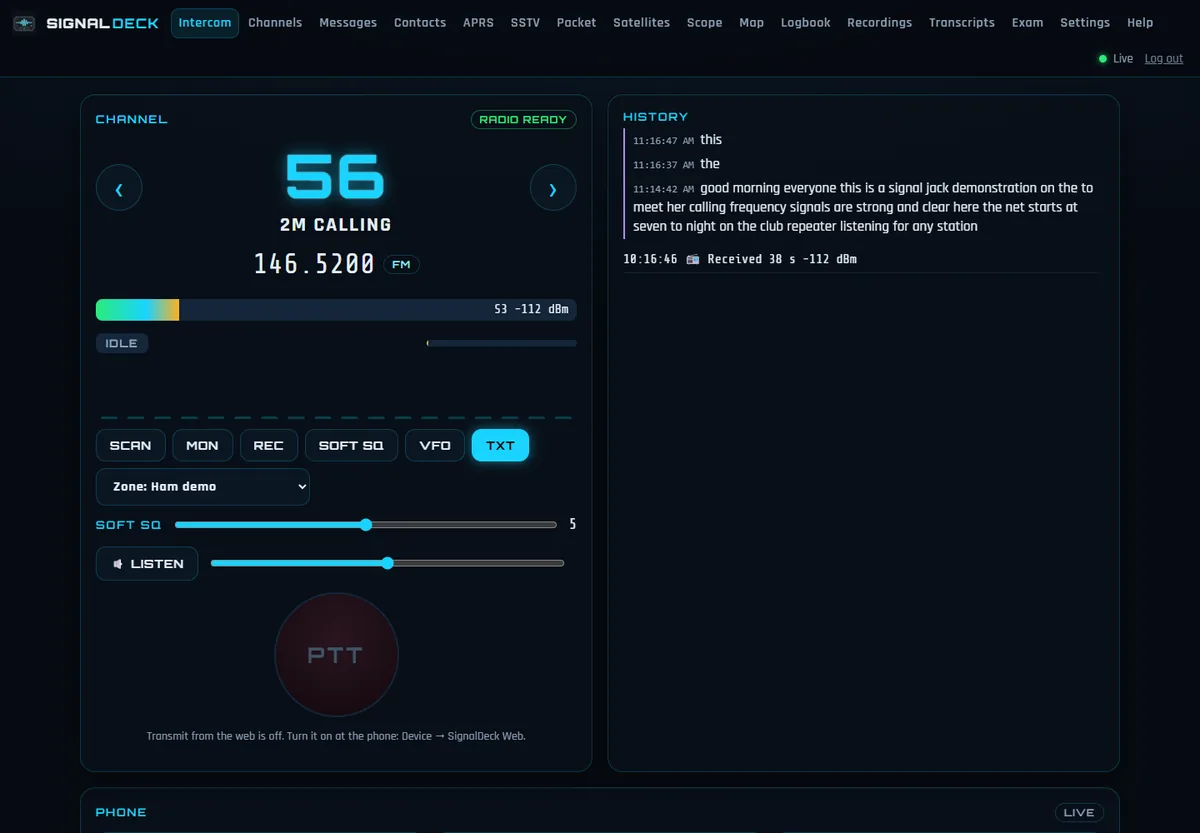The image size is (1200, 833).
Task: Adjust the SOFT SQ slider
Action: (x=366, y=525)
